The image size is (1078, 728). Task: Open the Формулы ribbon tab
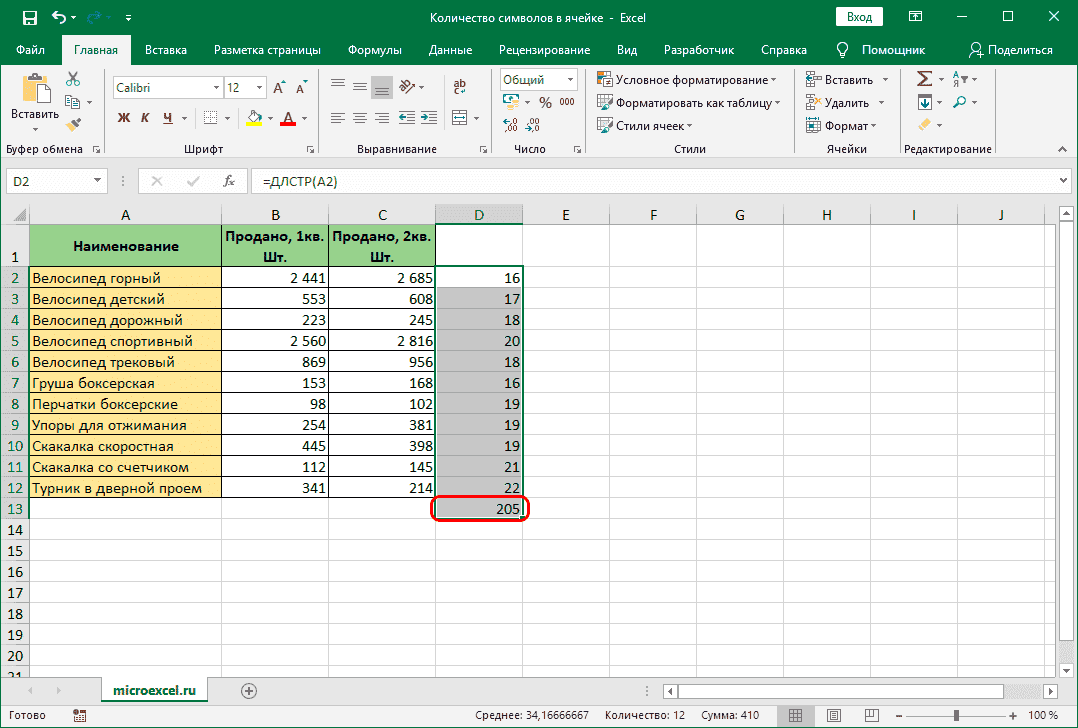(375, 50)
